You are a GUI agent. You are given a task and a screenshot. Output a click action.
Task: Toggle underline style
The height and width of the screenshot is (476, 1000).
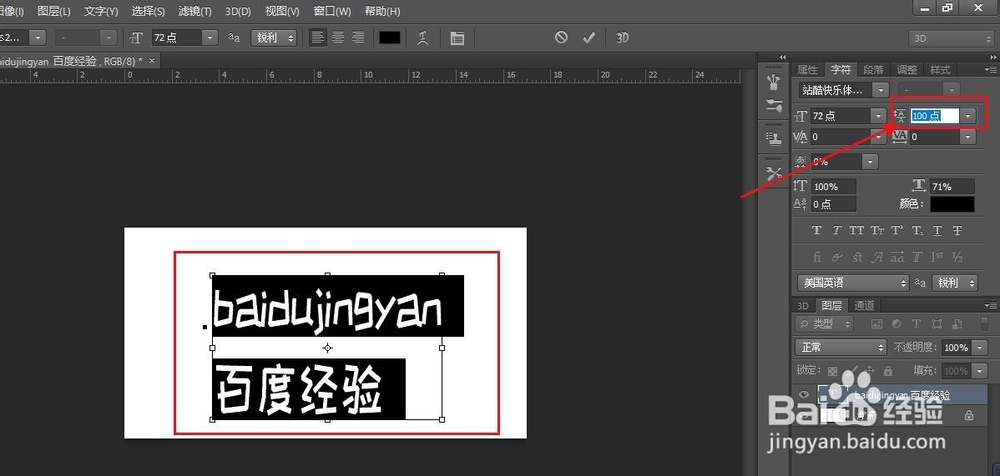pos(937,230)
